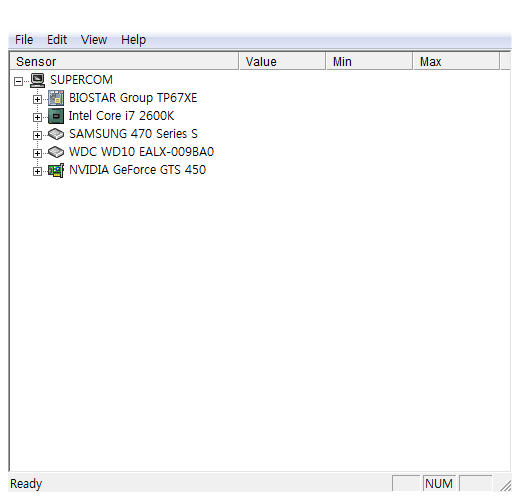
Task: Expand the BIOSTAR Group TP67XE node
Action: [x=37, y=99]
